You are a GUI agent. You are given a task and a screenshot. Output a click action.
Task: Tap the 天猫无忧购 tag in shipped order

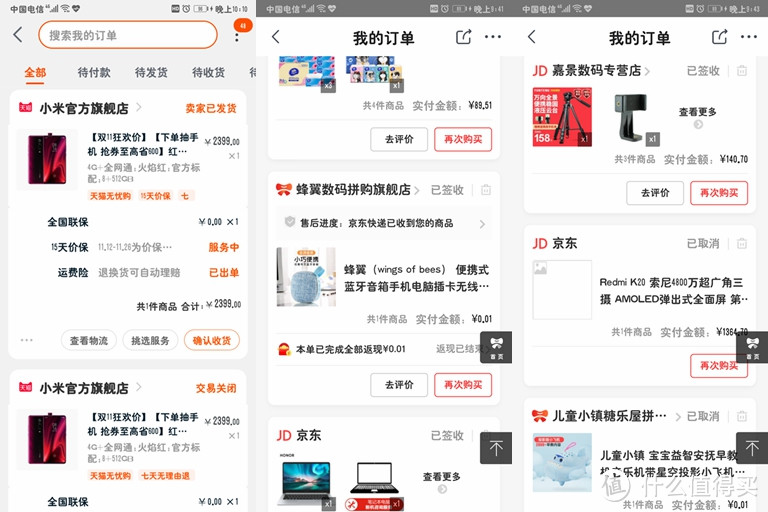point(110,196)
